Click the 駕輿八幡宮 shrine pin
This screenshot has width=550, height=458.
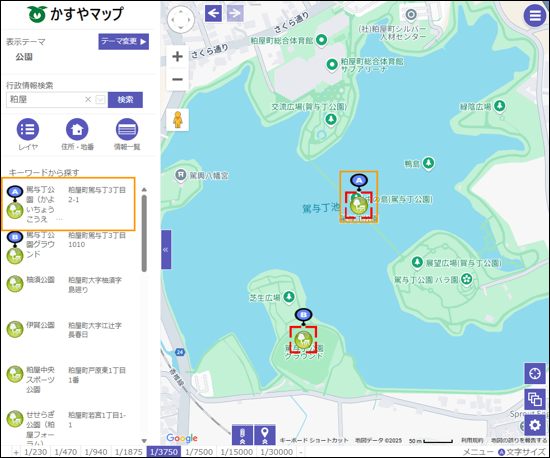point(181,175)
